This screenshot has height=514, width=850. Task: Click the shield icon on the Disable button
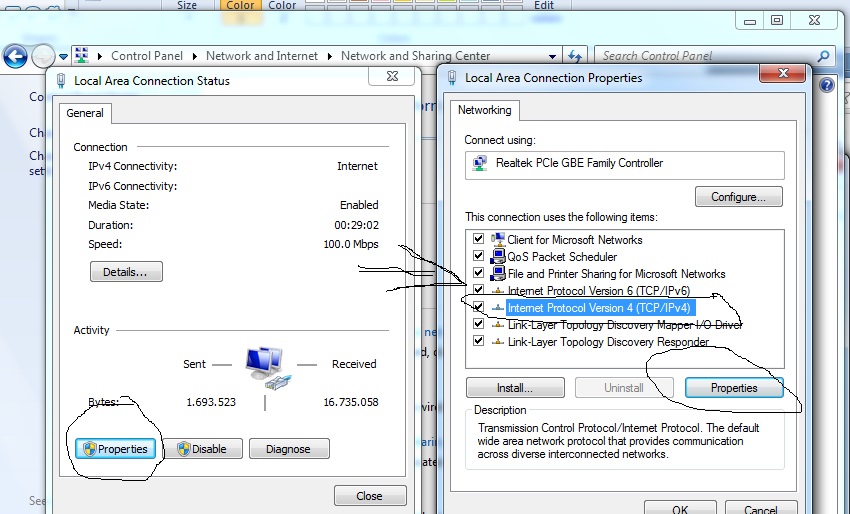click(x=184, y=449)
